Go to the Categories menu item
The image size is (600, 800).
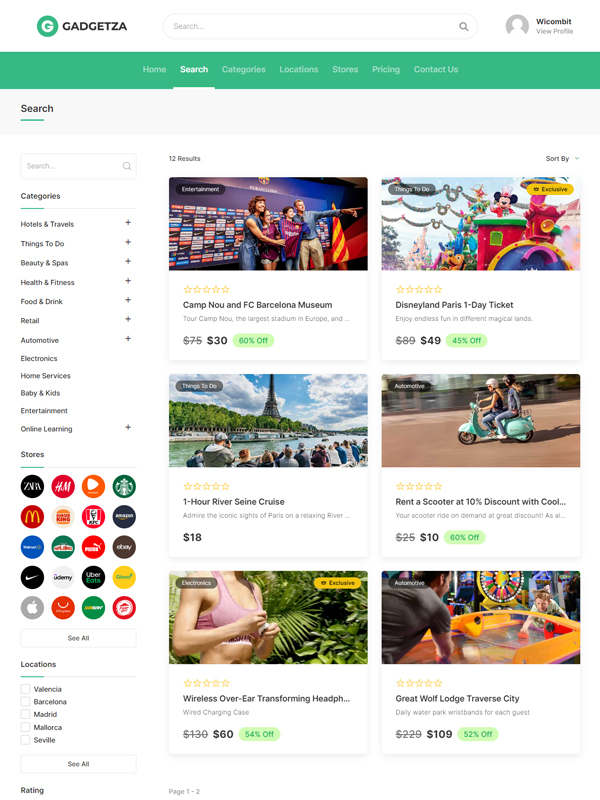[243, 69]
